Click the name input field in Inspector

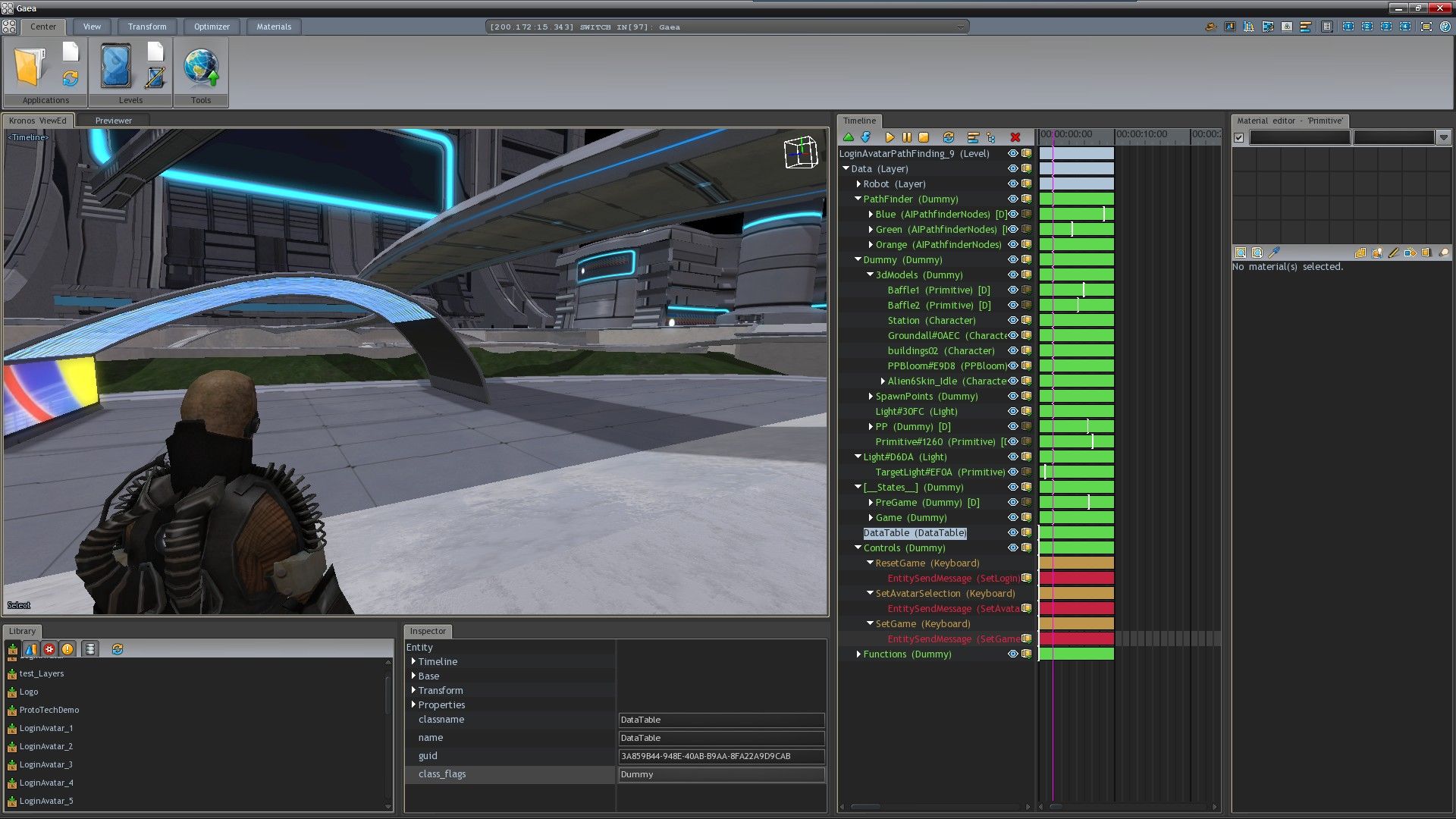point(720,738)
